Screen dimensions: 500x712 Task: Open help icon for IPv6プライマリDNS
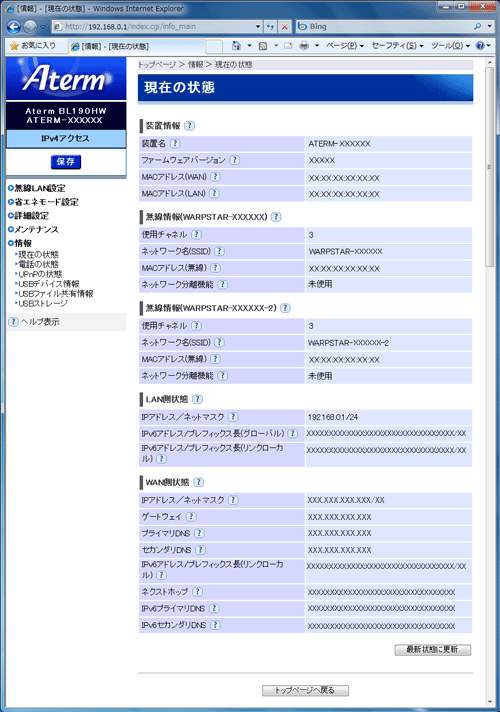(214, 608)
